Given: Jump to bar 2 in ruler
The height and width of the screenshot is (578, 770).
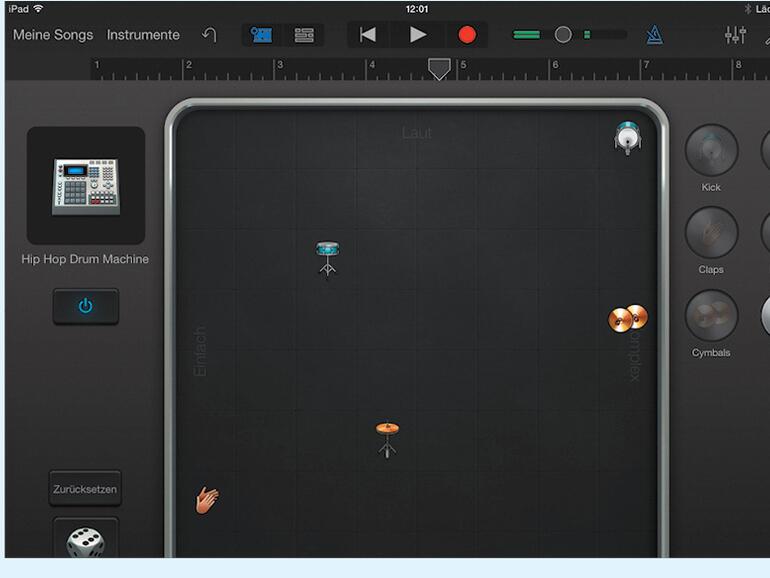Looking at the screenshot, I should (189, 65).
